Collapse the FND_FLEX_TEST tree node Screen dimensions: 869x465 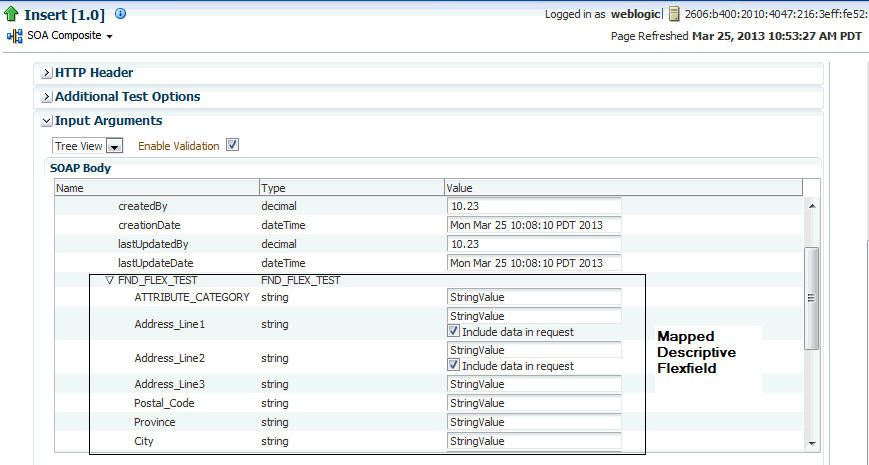(109, 280)
